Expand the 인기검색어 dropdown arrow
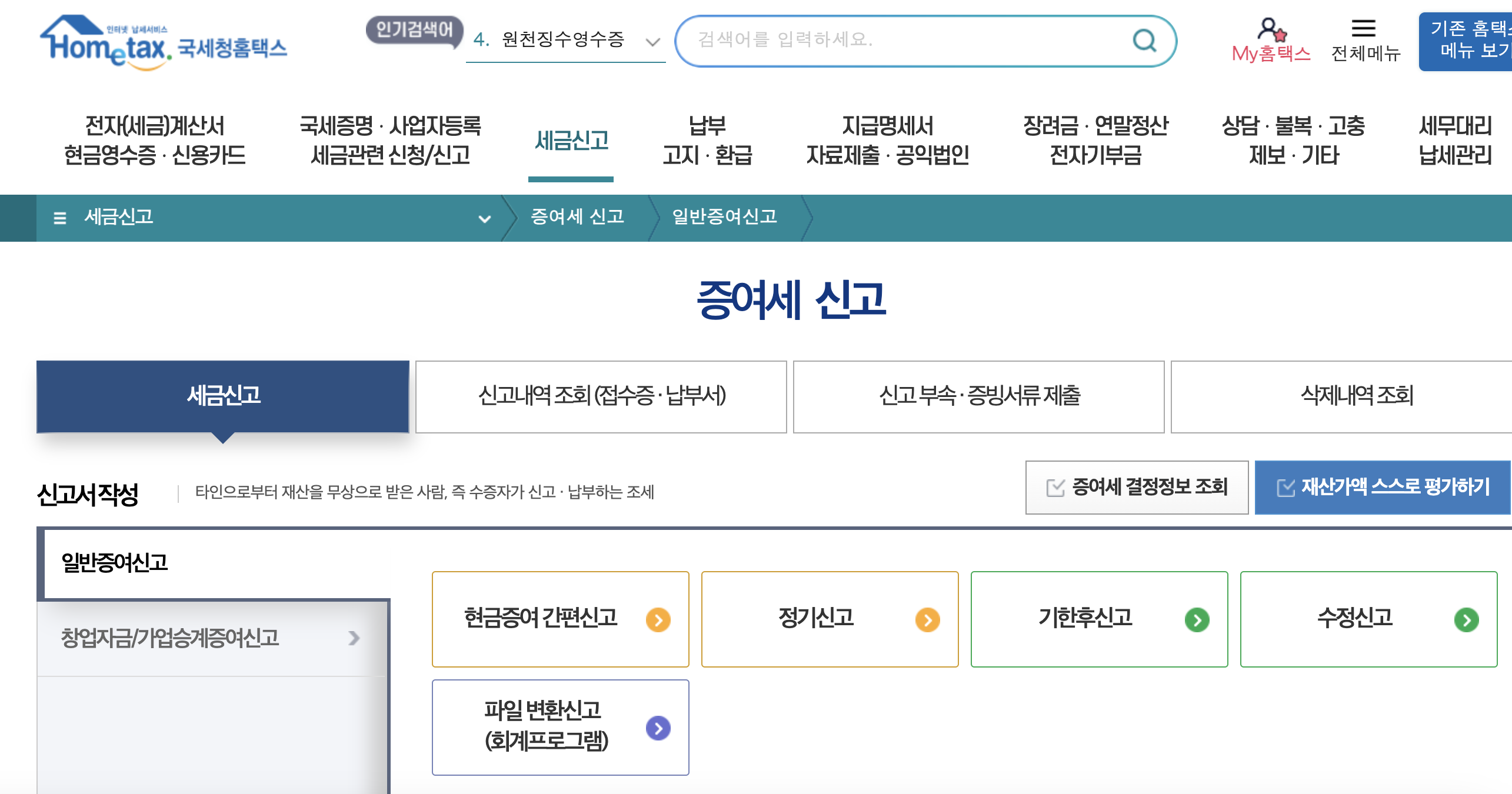The height and width of the screenshot is (794, 1512). click(652, 42)
